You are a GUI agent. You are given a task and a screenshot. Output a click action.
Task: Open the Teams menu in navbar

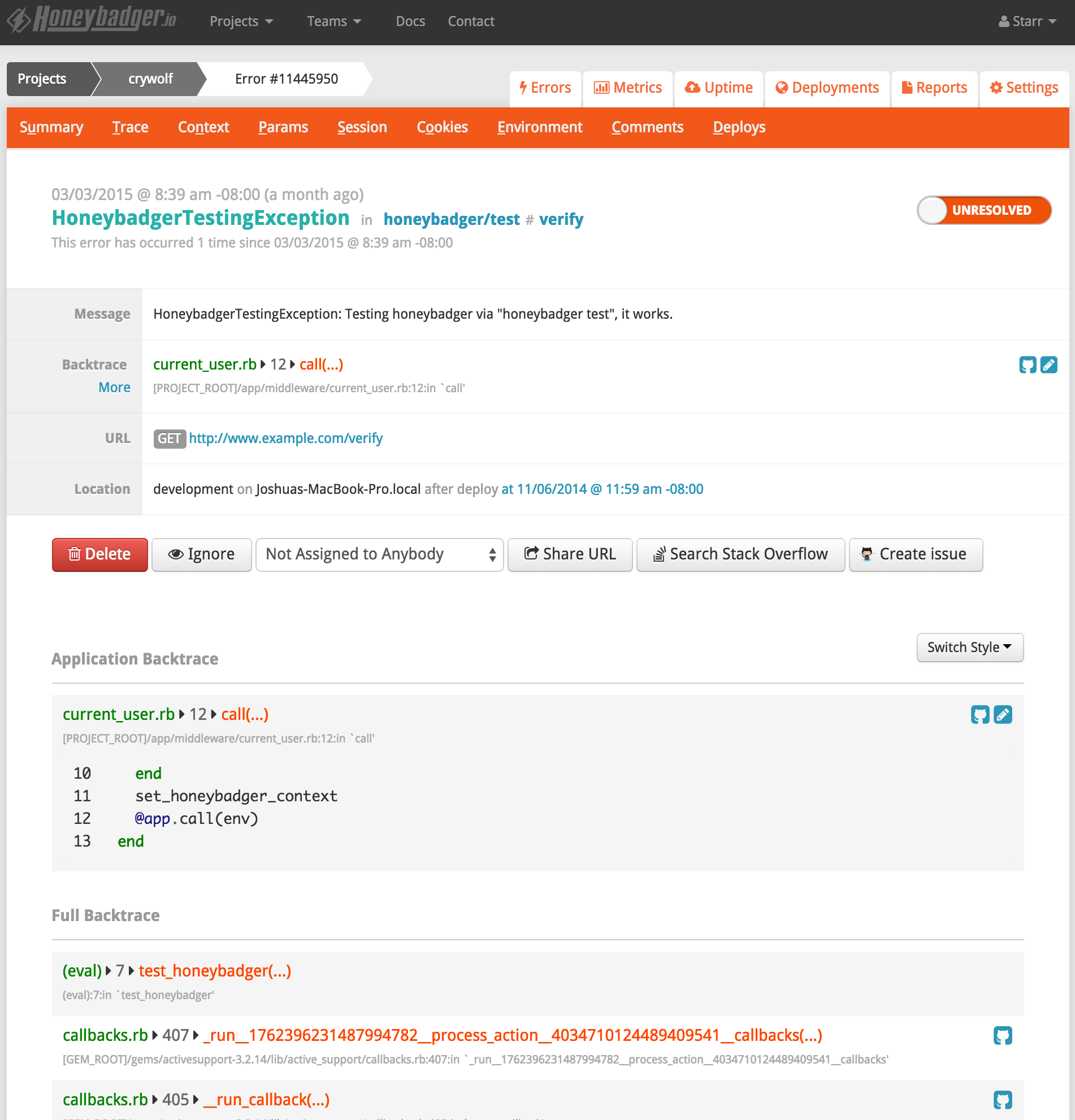[334, 21]
